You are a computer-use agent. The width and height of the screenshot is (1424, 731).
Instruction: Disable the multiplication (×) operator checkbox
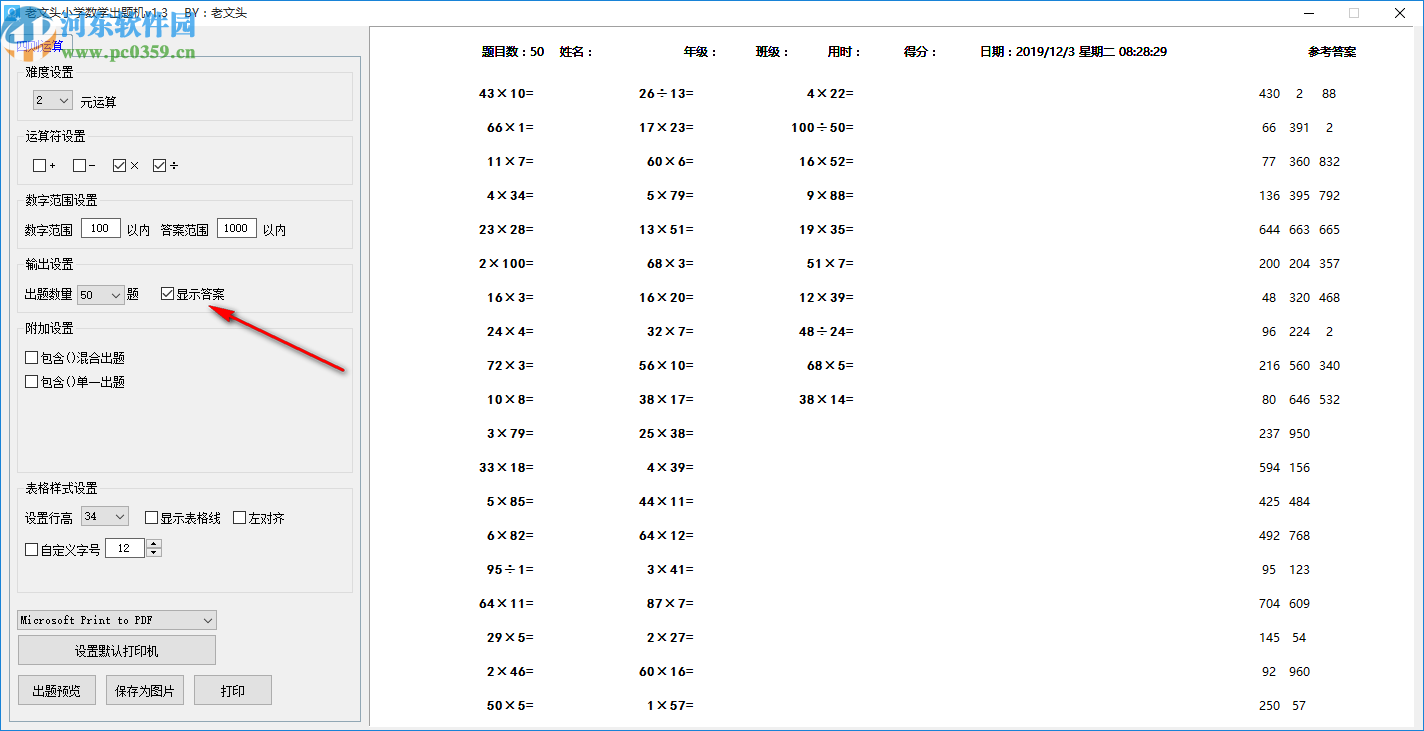[x=120, y=165]
